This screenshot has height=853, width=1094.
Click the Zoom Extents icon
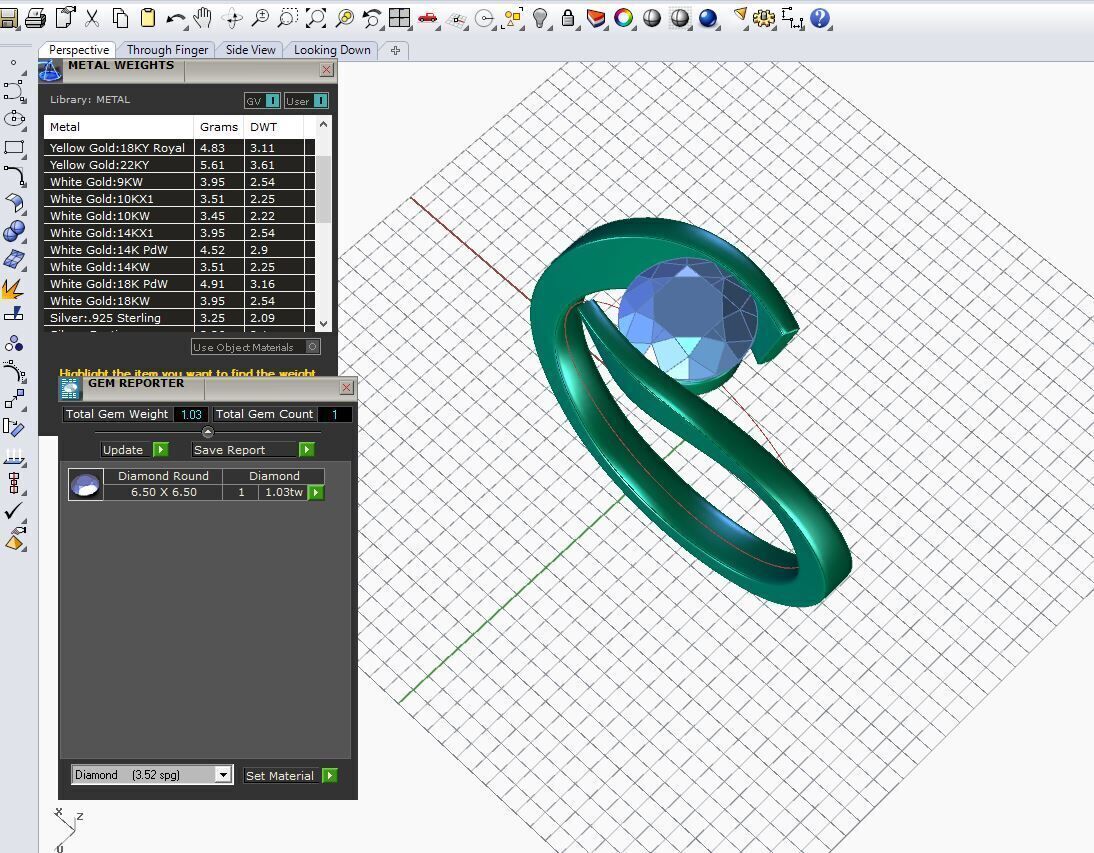click(x=316, y=18)
